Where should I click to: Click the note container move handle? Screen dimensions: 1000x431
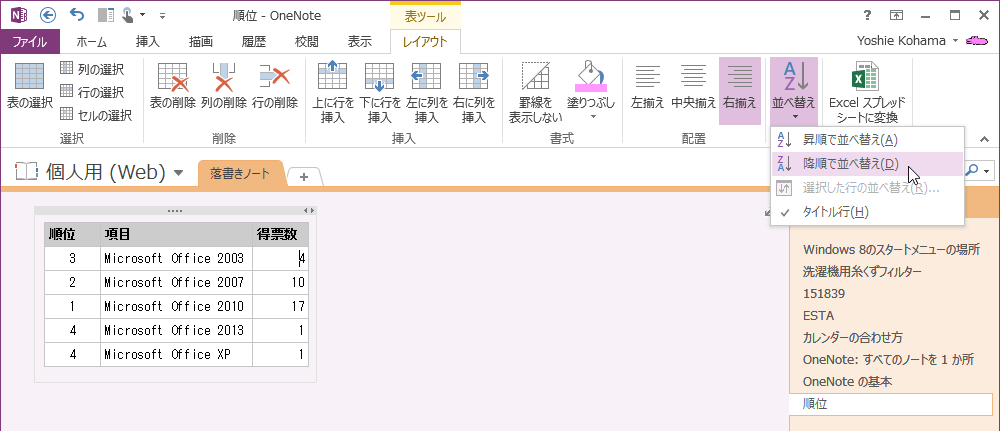pos(174,210)
